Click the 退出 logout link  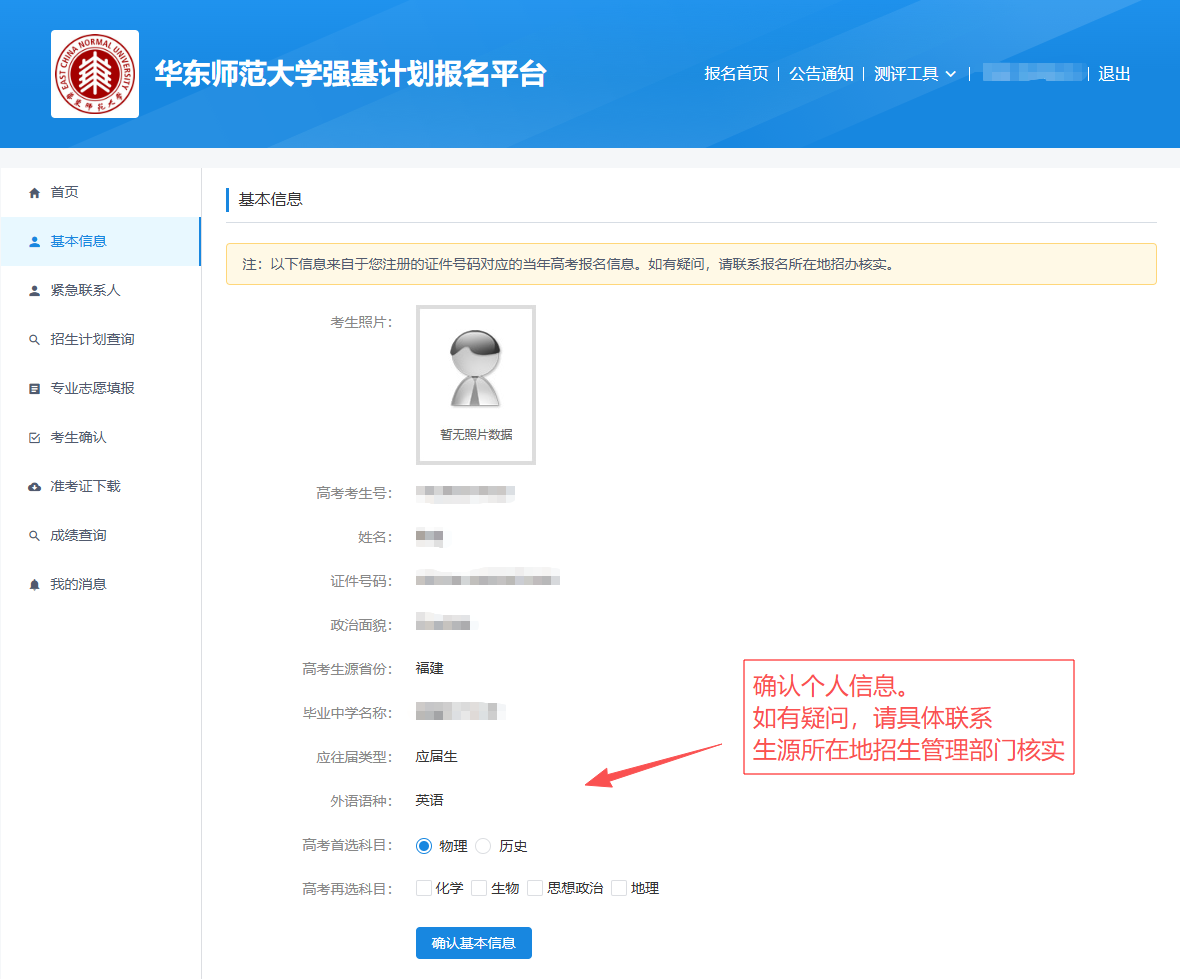pos(1114,74)
